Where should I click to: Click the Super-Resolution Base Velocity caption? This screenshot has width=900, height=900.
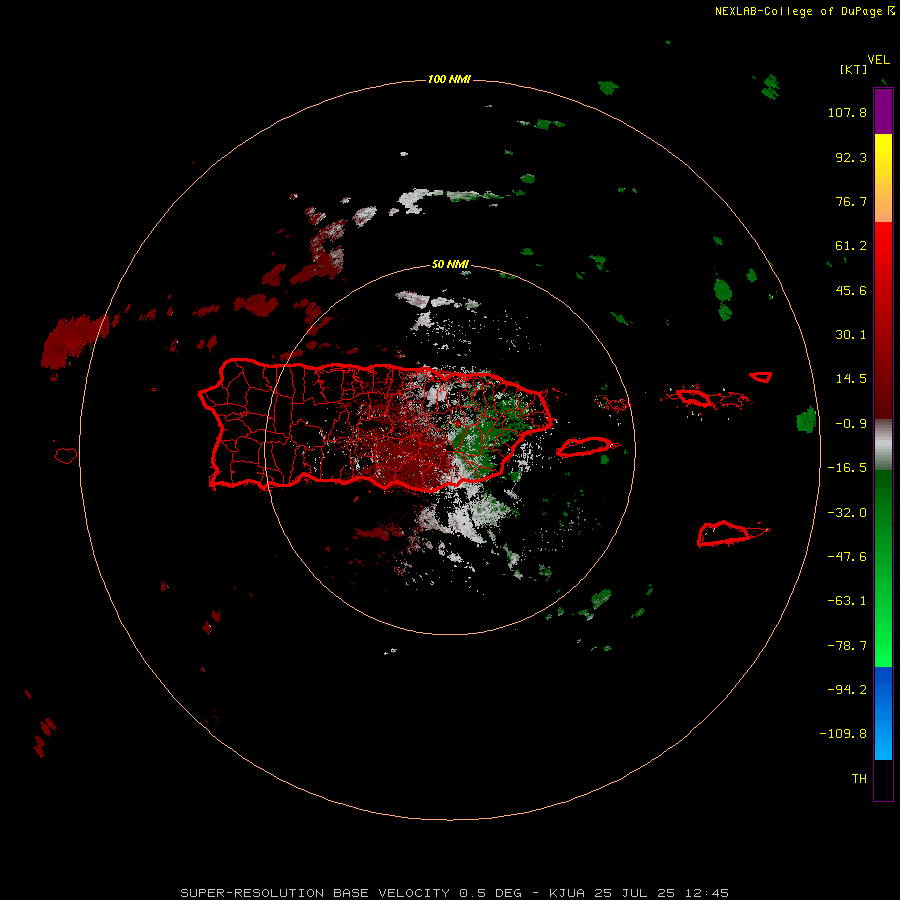tap(455, 893)
